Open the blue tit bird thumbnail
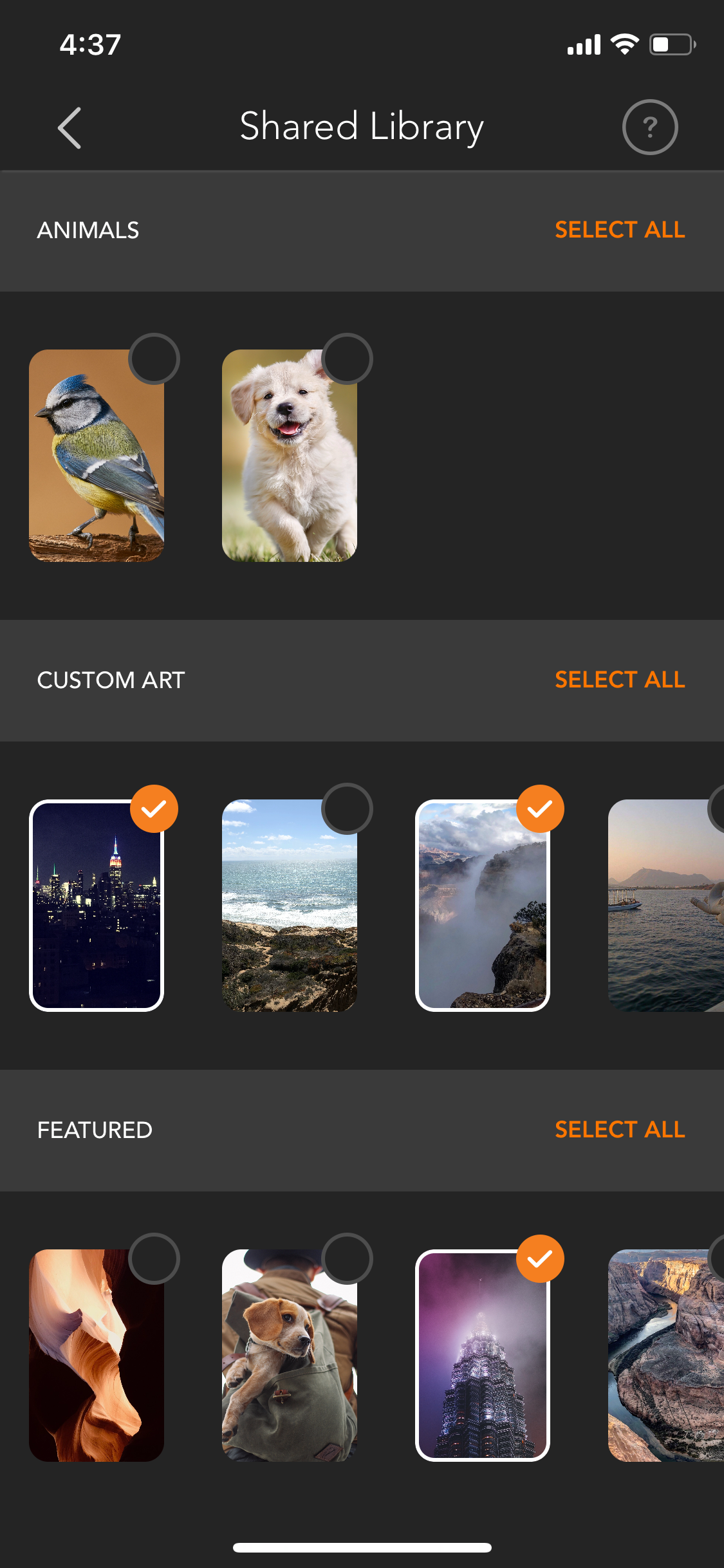The width and height of the screenshot is (724, 1568). pos(97,456)
